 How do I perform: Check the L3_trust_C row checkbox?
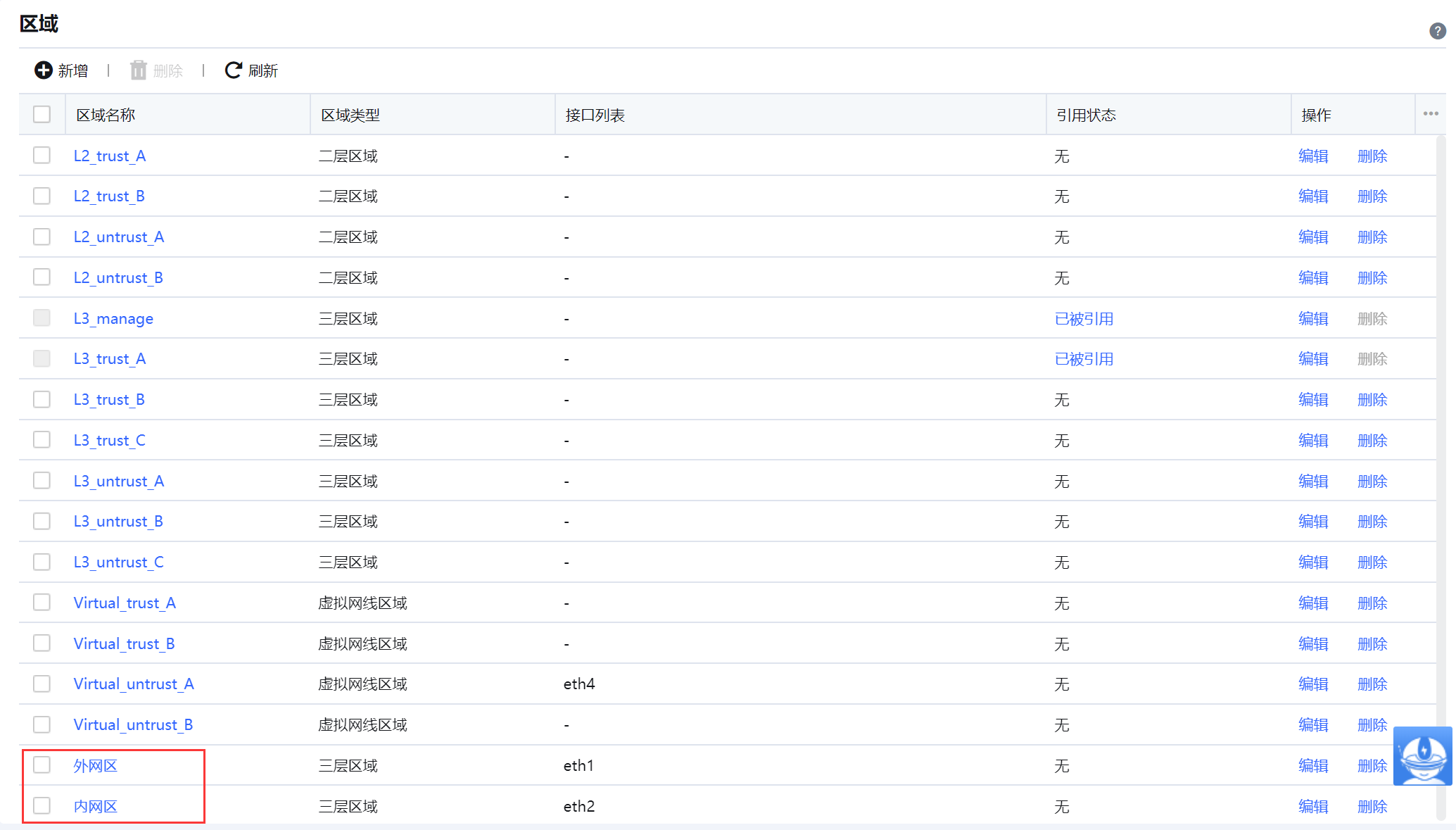coord(42,439)
